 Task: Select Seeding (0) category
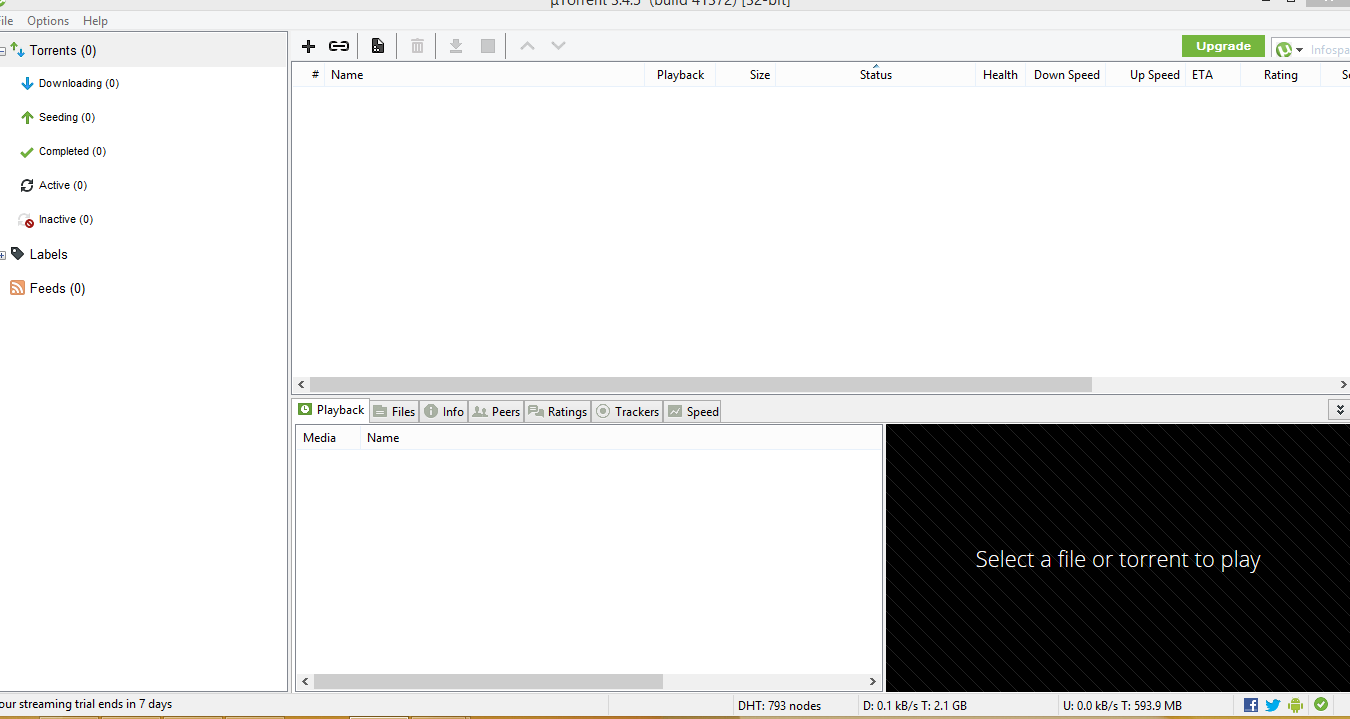click(67, 118)
